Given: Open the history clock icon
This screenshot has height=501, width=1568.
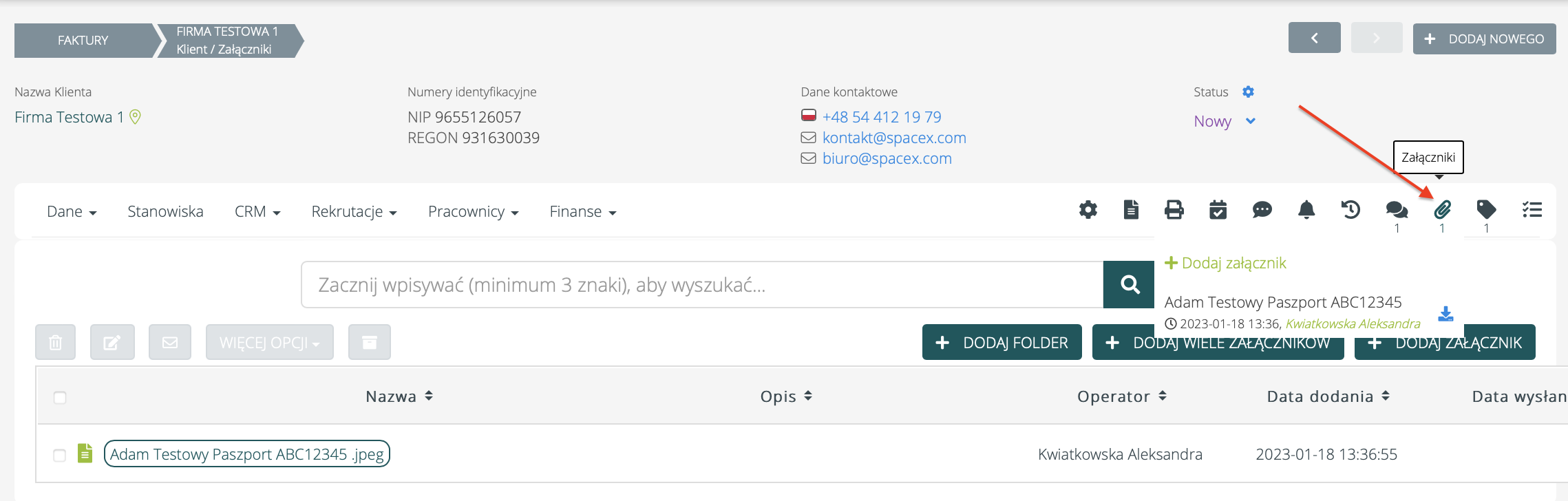Looking at the screenshot, I should click(x=1350, y=210).
